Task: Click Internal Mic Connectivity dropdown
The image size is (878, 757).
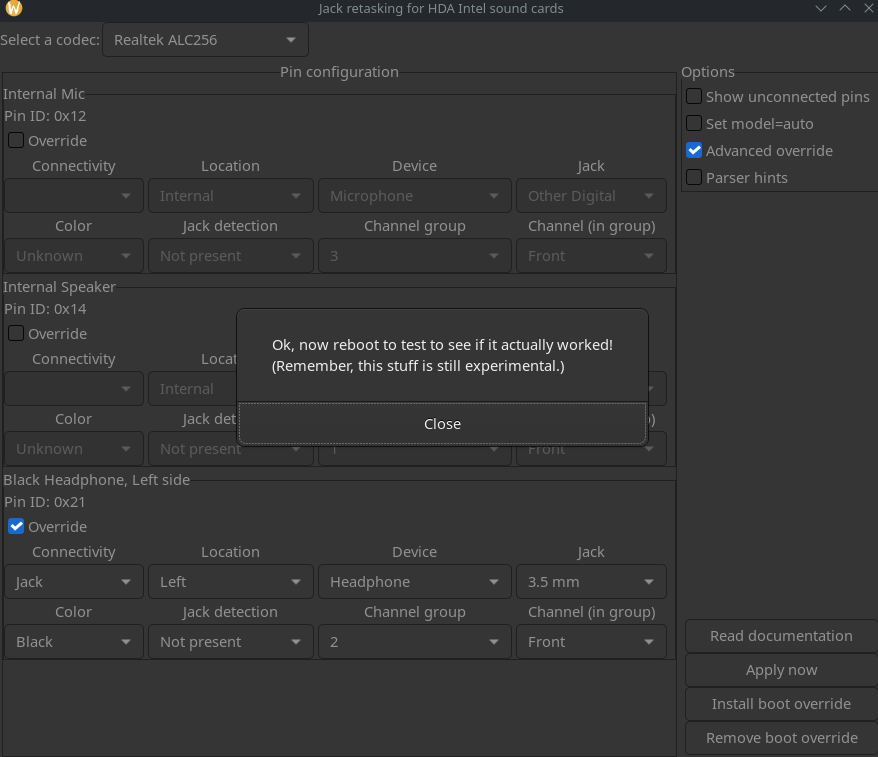Action: [74, 196]
